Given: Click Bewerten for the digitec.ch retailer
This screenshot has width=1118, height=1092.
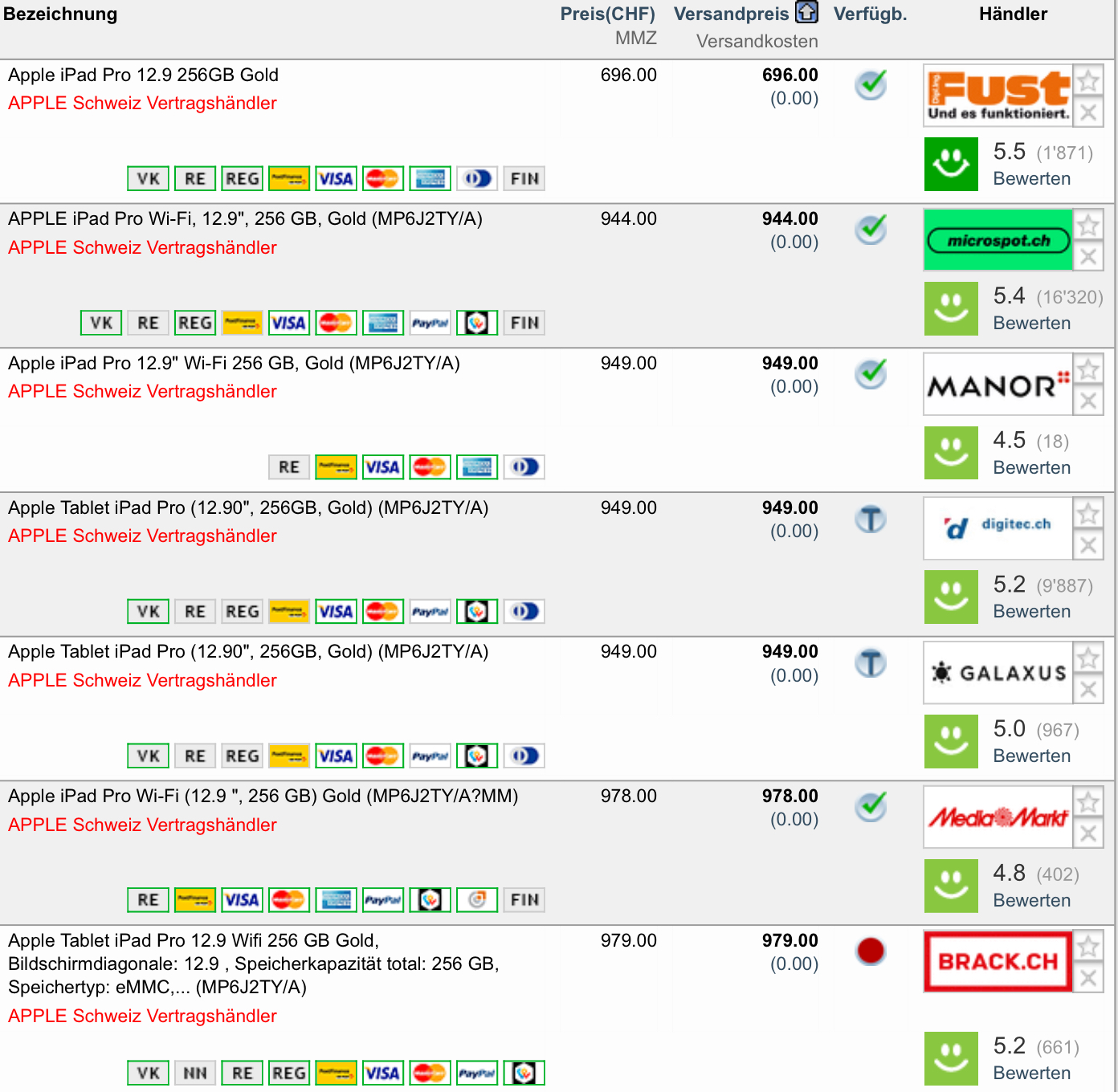Looking at the screenshot, I should tap(1032, 611).
